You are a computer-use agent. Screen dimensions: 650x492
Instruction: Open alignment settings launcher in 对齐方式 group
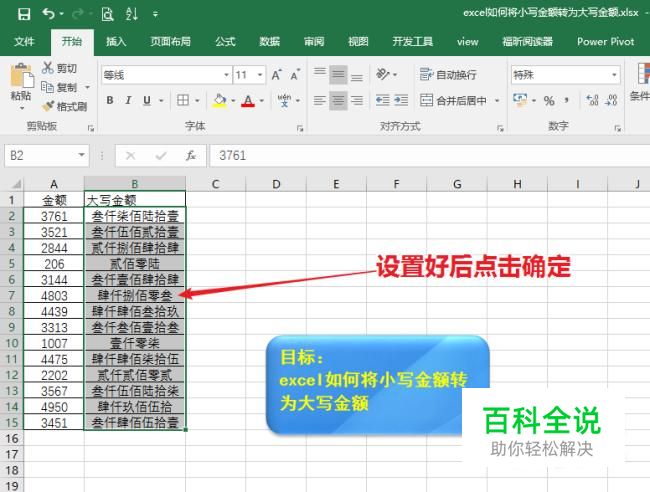[x=500, y=128]
